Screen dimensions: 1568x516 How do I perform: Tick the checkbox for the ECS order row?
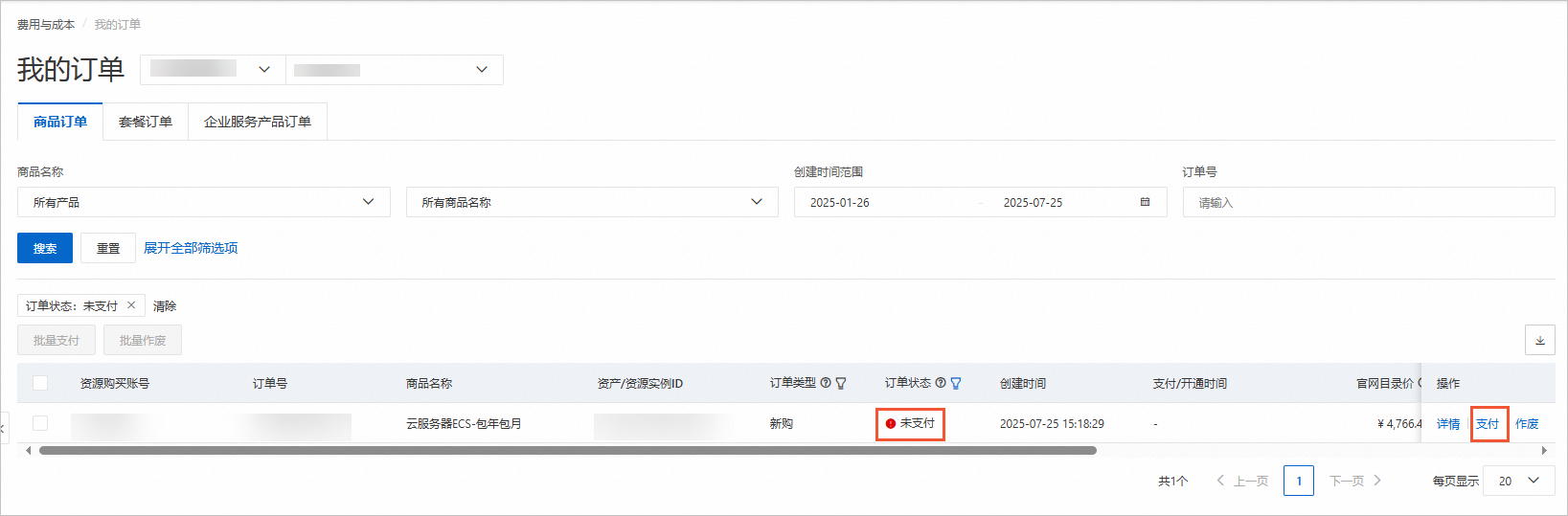pos(40,423)
